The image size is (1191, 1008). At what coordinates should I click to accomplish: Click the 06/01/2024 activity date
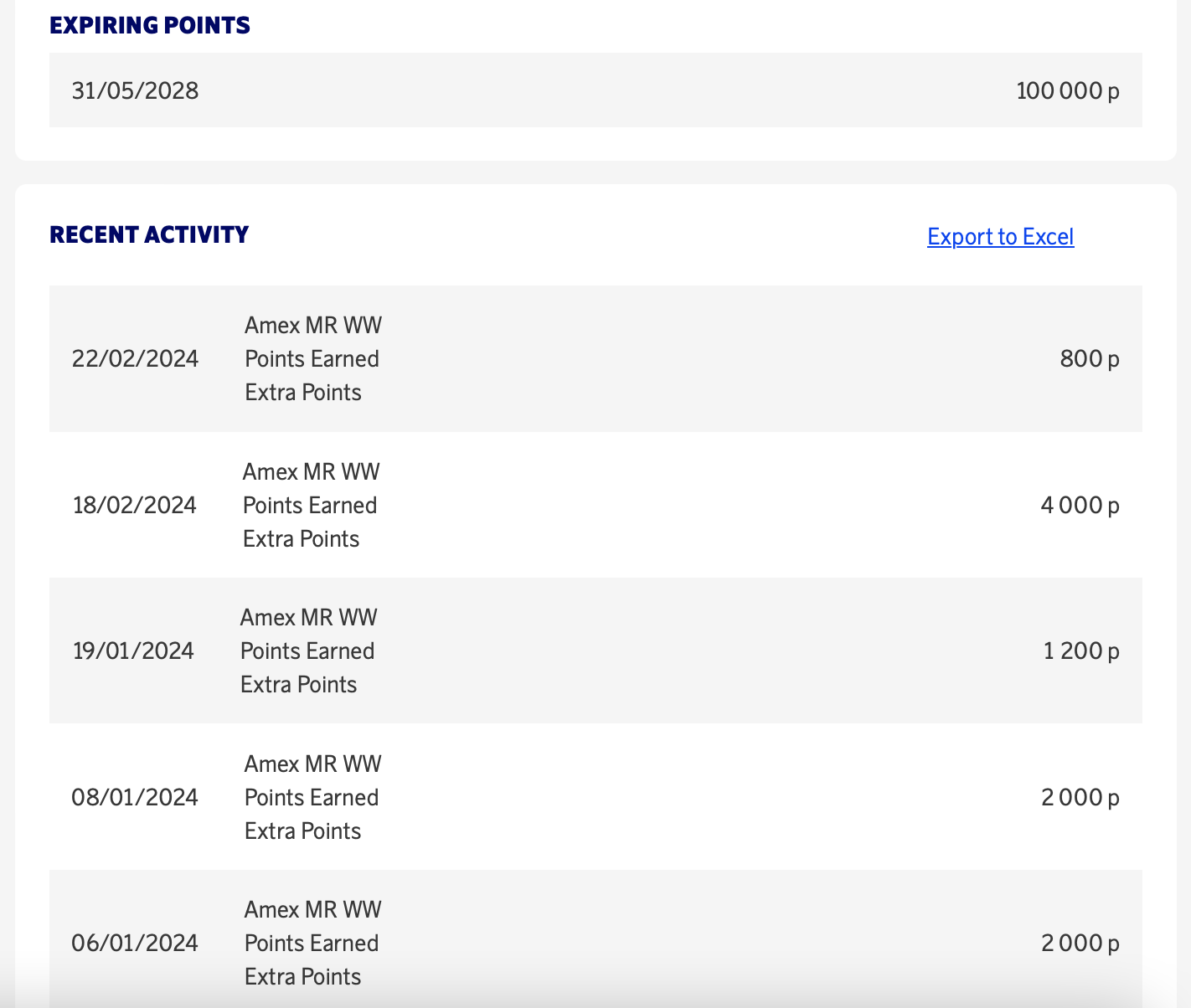[x=135, y=943]
